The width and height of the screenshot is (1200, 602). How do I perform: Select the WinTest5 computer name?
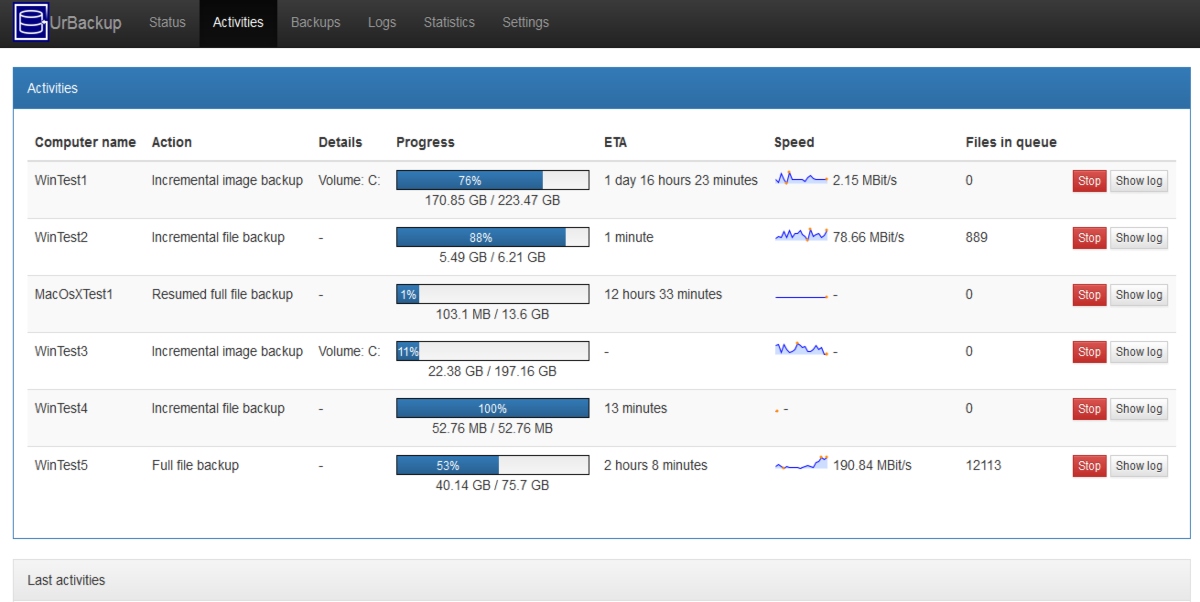point(61,465)
